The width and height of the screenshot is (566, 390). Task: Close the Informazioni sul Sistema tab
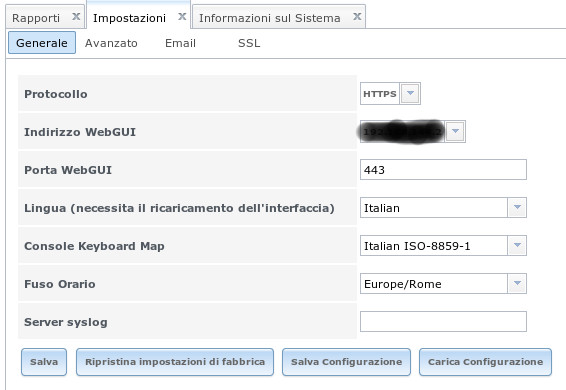(x=357, y=16)
